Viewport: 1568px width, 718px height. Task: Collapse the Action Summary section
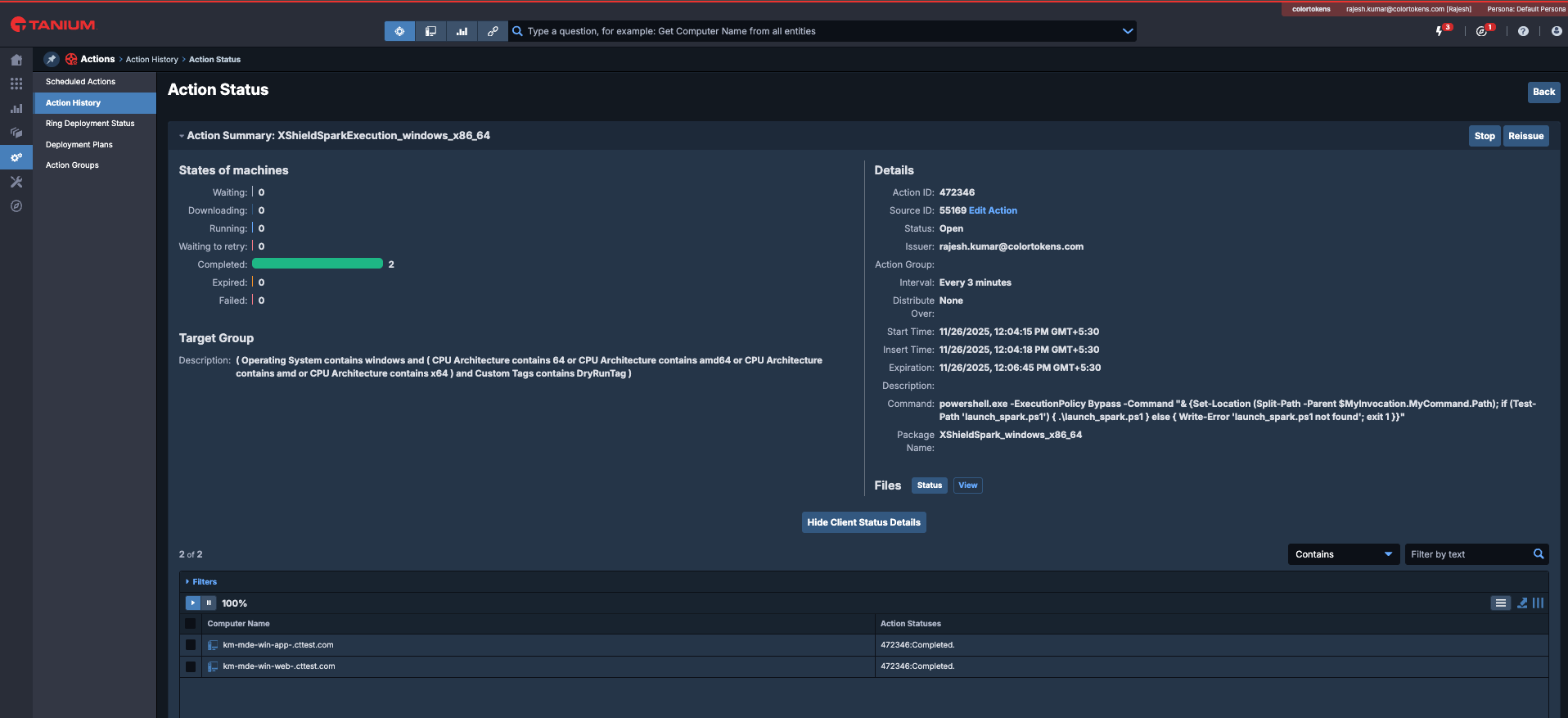pyautogui.click(x=182, y=136)
